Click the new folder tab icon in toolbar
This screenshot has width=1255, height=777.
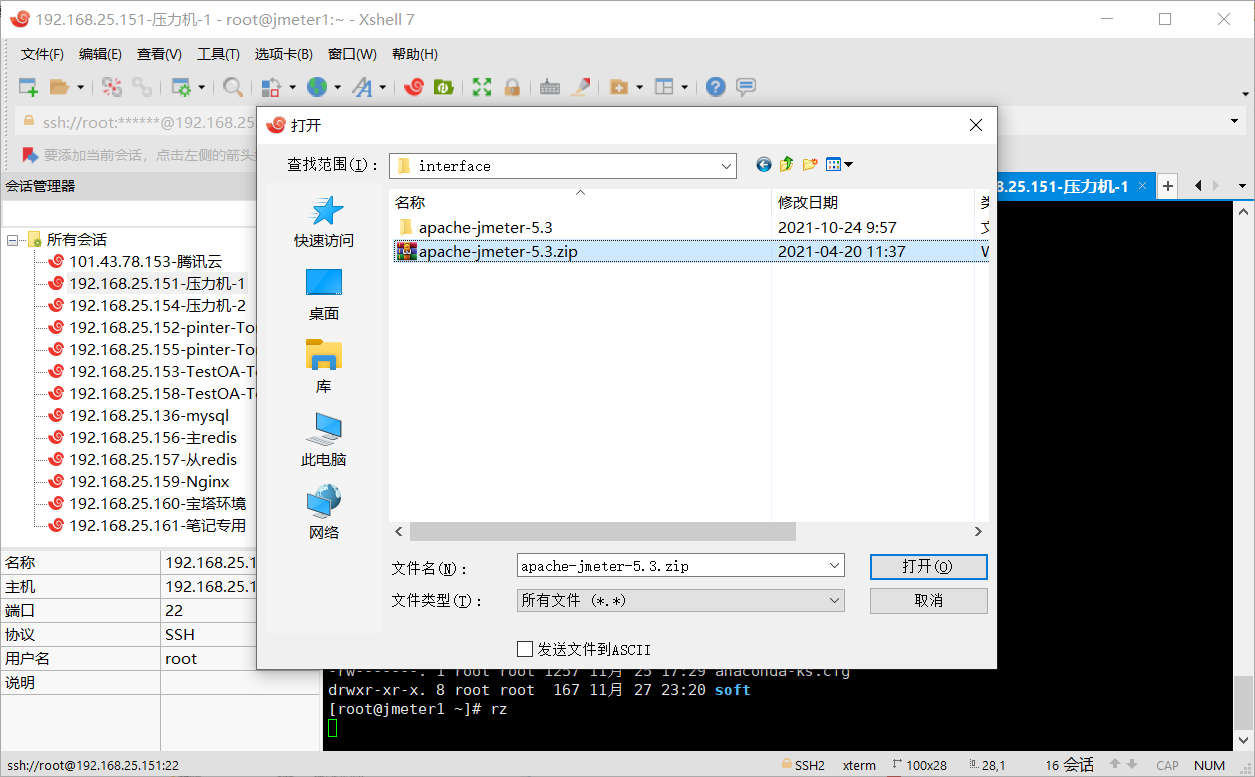619,87
